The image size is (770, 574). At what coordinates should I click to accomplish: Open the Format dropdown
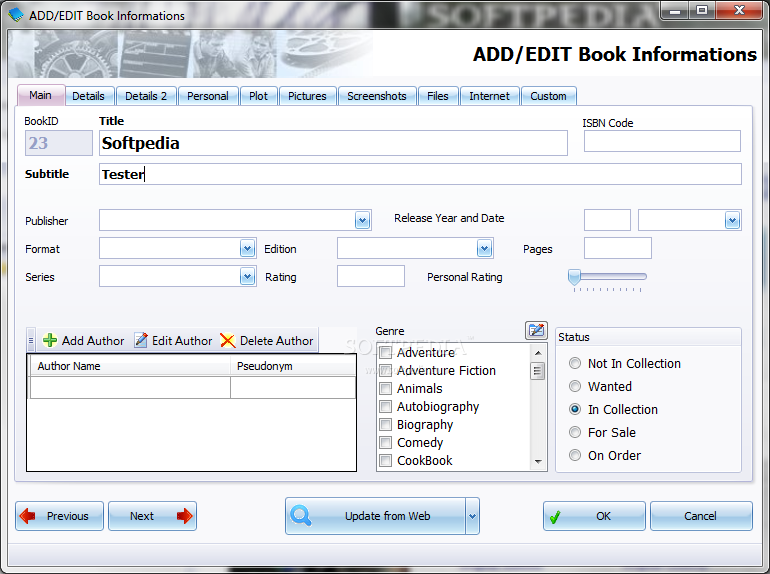pyautogui.click(x=248, y=248)
